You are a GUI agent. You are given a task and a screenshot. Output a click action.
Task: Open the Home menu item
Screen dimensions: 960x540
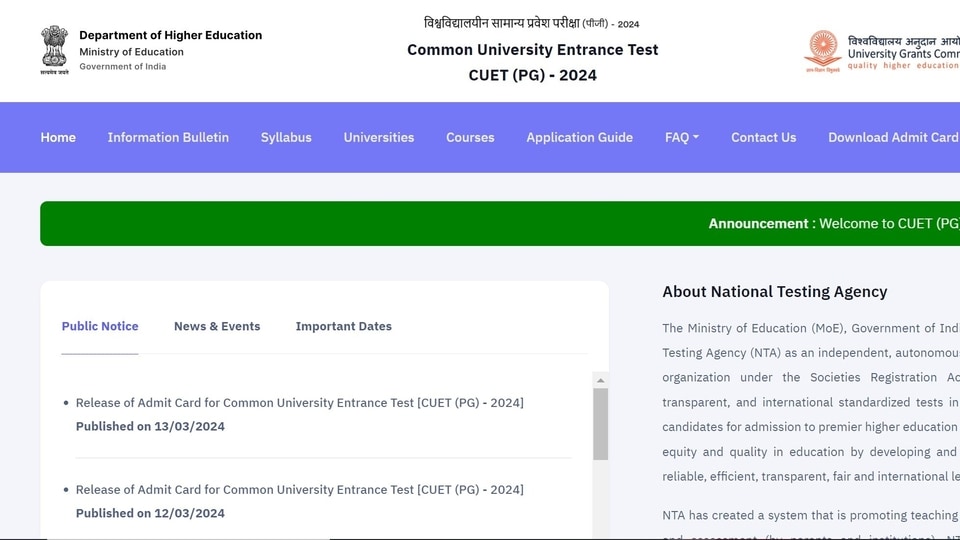58,138
